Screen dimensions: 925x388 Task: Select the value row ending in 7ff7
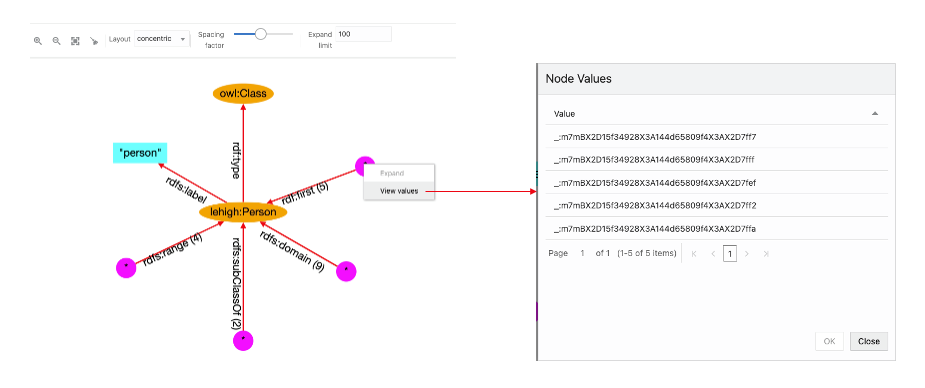[717, 137]
